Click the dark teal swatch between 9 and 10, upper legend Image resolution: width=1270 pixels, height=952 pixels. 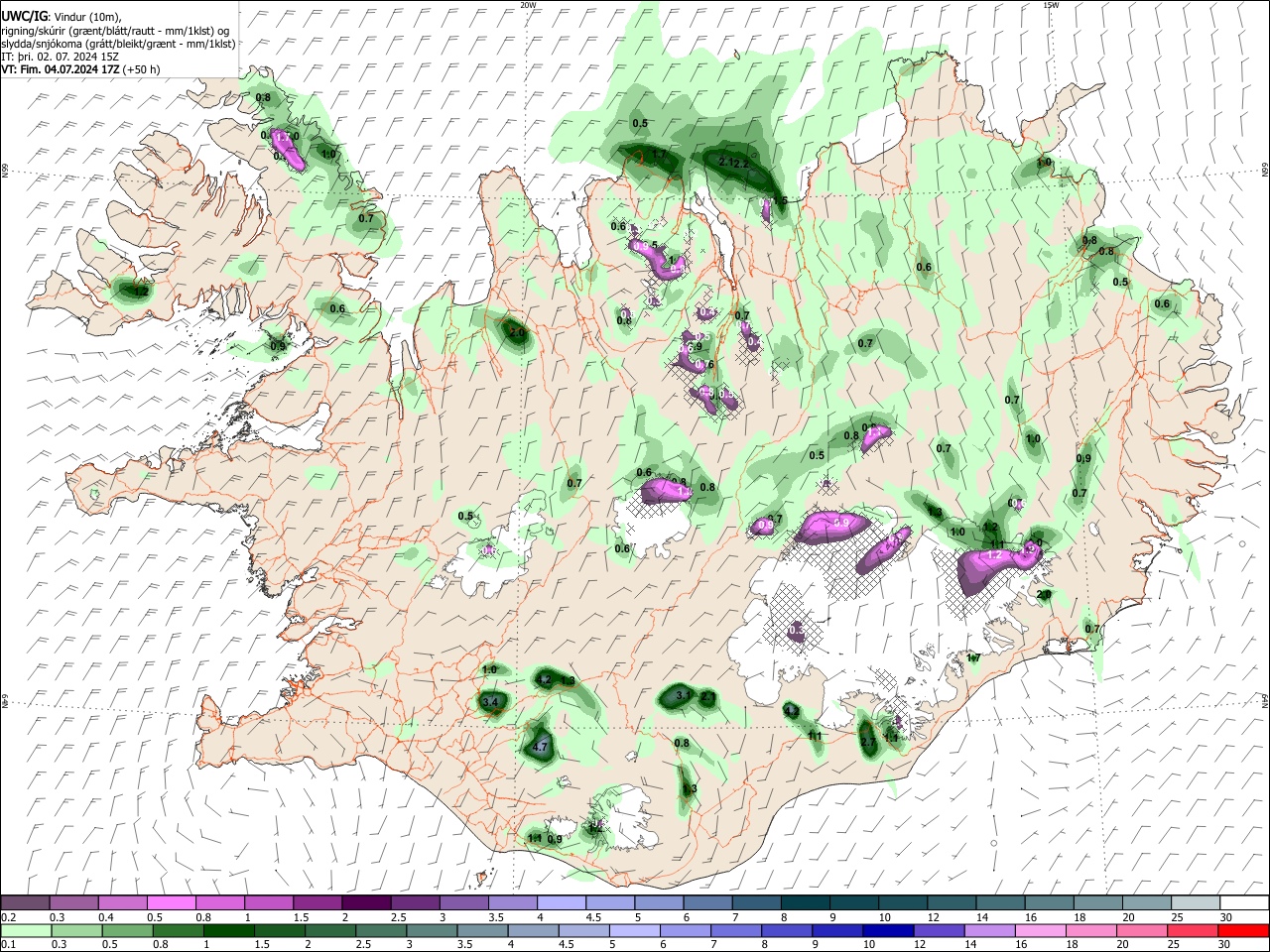[x=852, y=903]
